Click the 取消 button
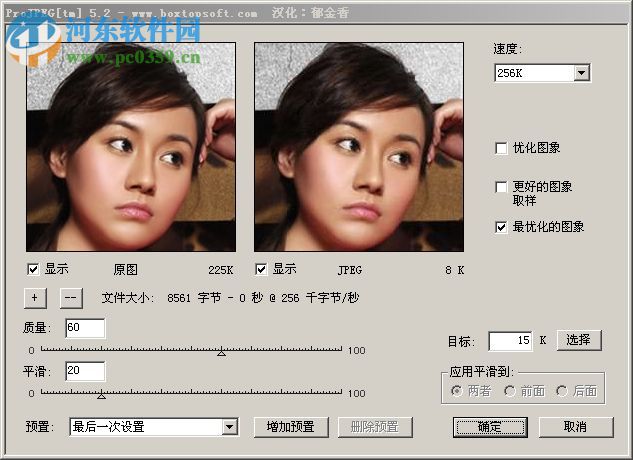This screenshot has width=633, height=460. [576, 427]
